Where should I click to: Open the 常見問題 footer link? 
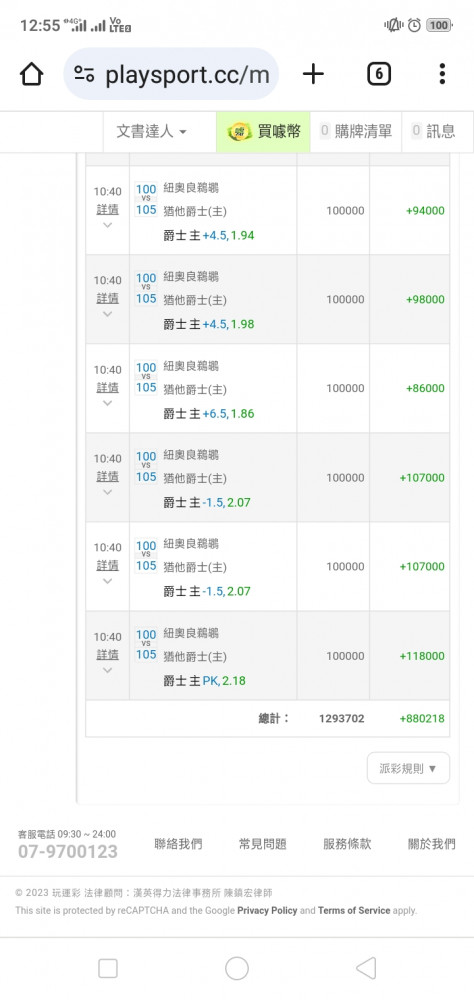(x=262, y=844)
